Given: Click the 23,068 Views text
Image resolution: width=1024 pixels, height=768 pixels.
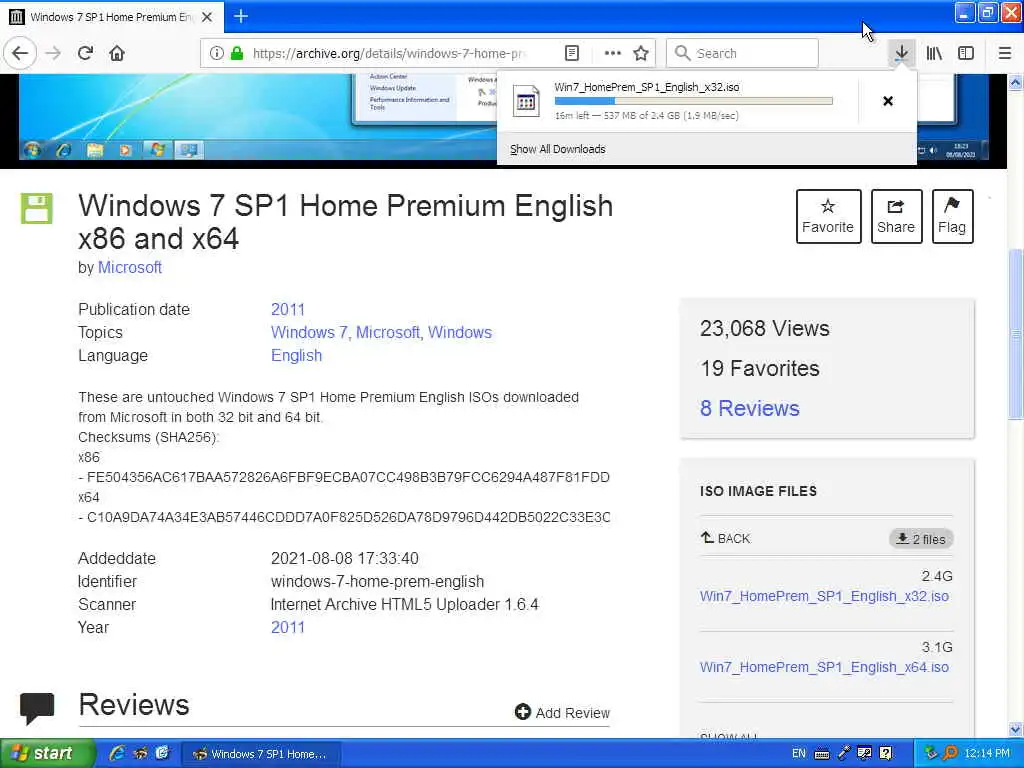Looking at the screenshot, I should click(765, 328).
